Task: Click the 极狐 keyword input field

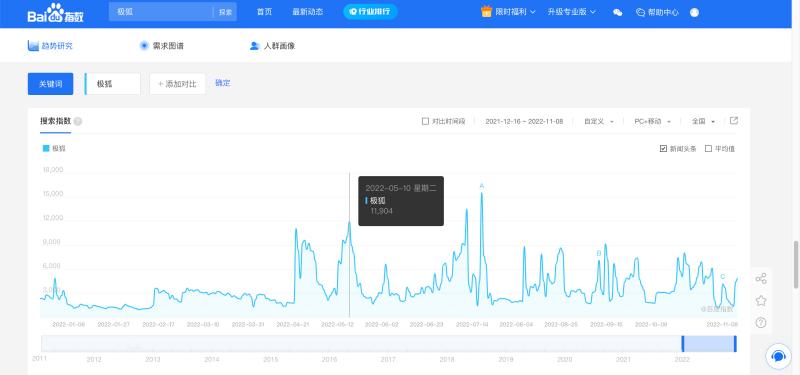Action: [x=113, y=84]
